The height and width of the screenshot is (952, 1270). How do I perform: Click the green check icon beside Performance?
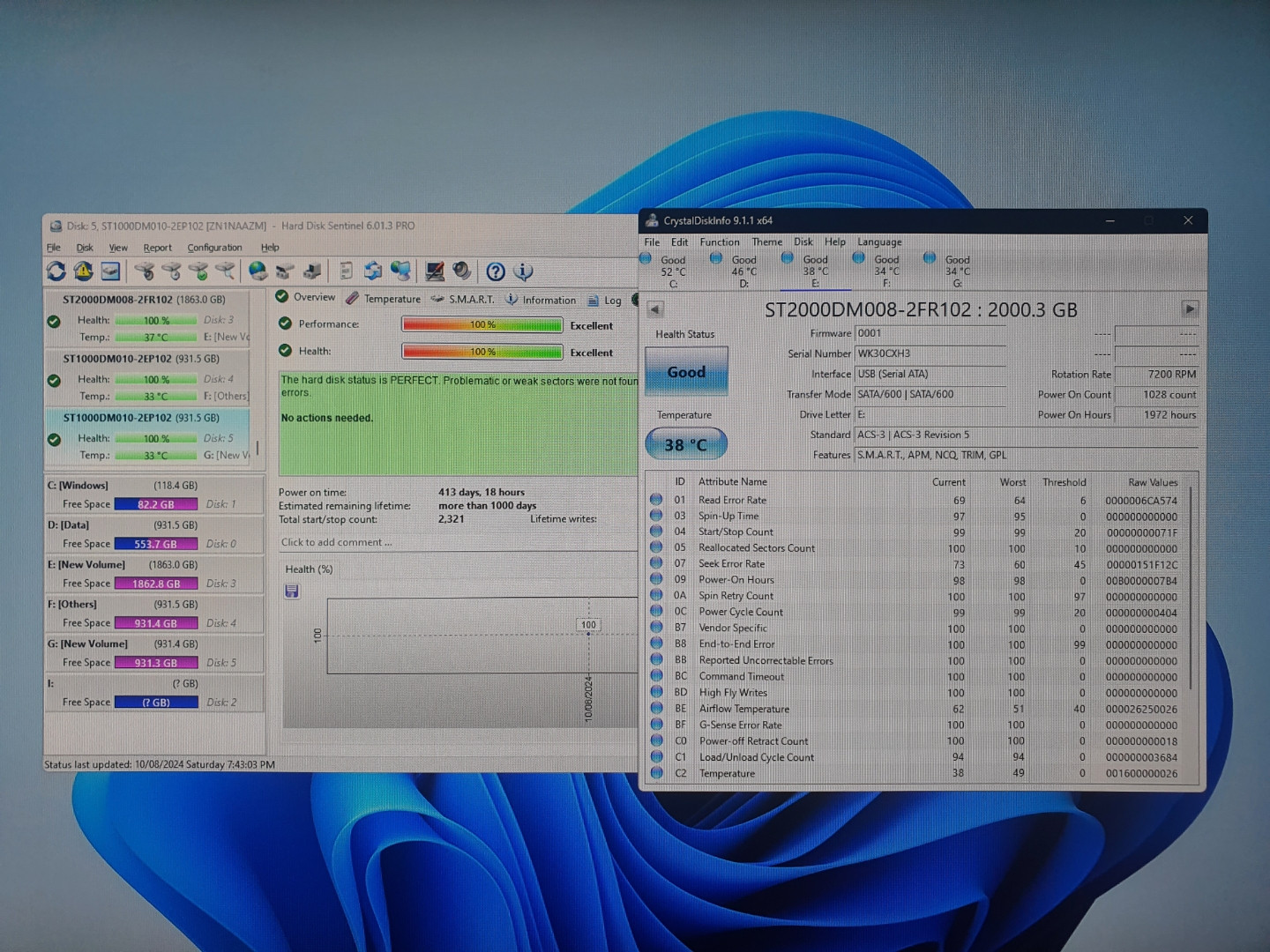(x=285, y=324)
